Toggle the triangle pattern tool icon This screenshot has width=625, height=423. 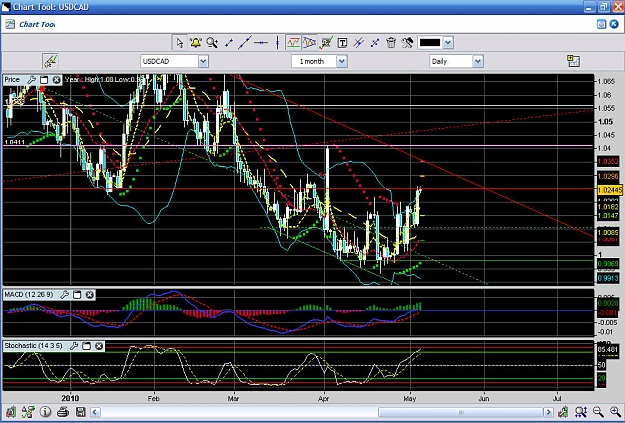pos(309,42)
